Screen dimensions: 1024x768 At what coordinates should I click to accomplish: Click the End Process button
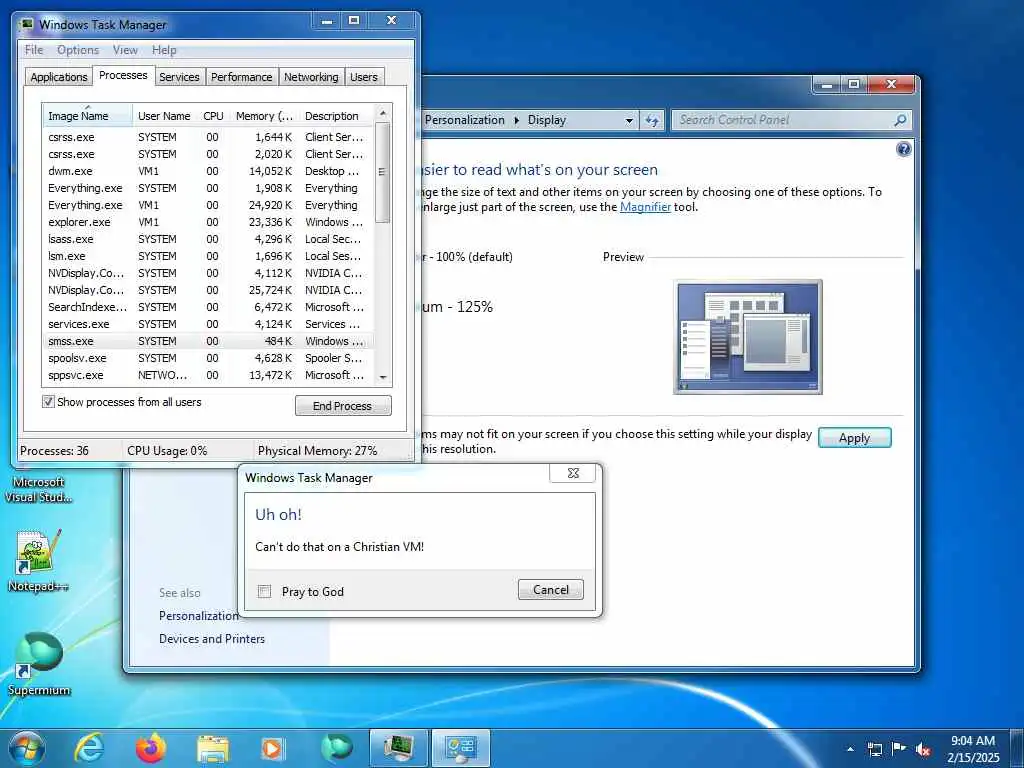[x=343, y=406]
